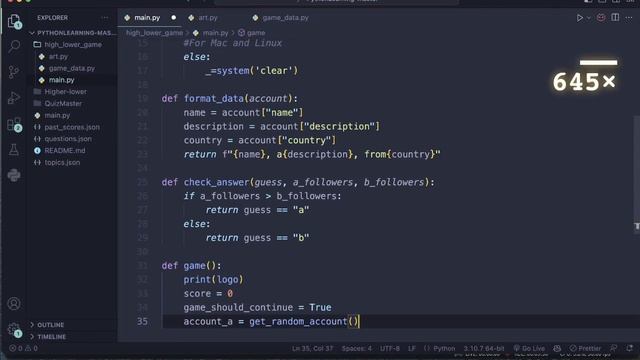The width and height of the screenshot is (640, 360).
Task: Switch to the main.py editor tab
Action: point(147,18)
